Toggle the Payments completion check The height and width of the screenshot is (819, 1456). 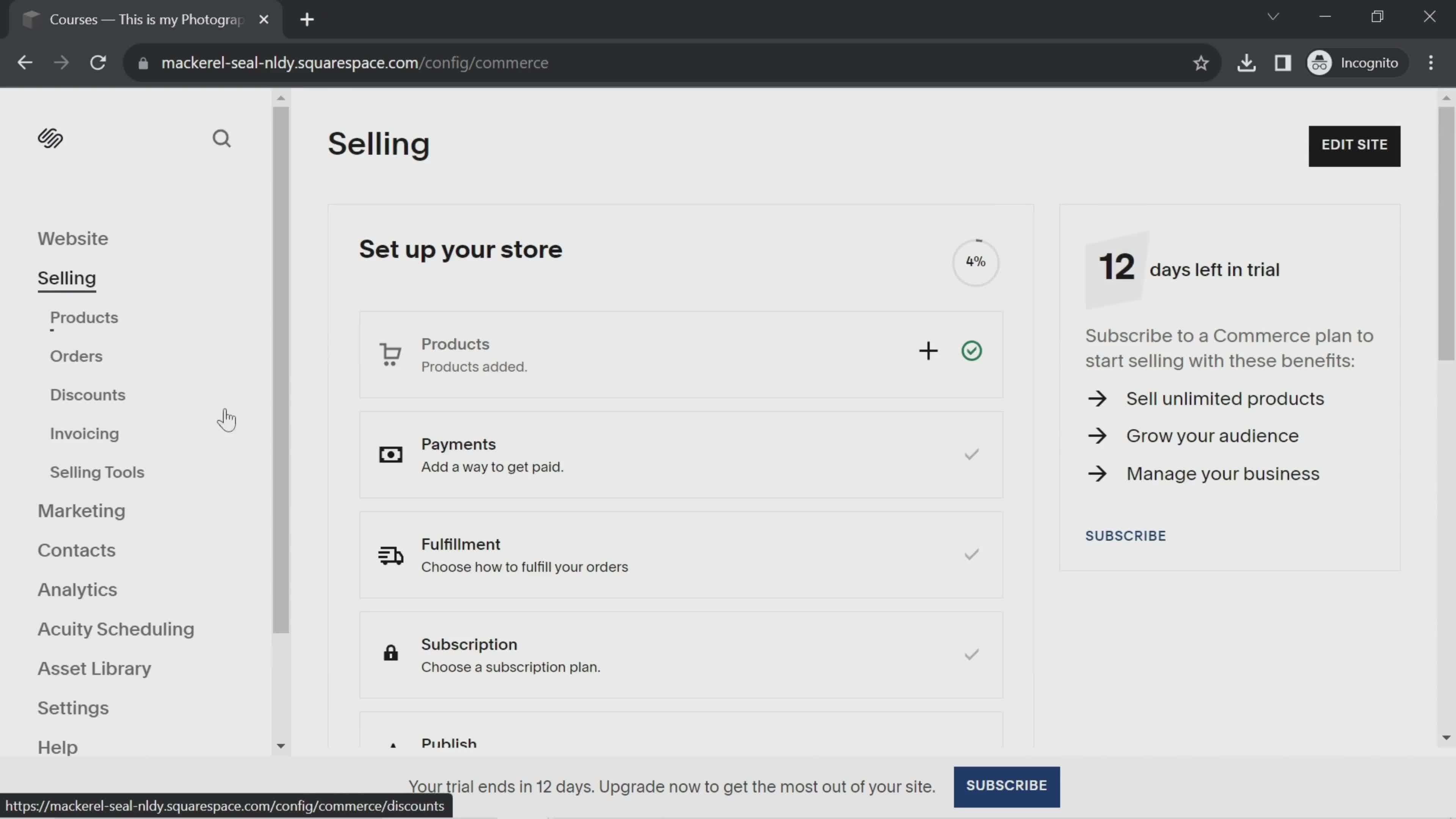pos(971,455)
